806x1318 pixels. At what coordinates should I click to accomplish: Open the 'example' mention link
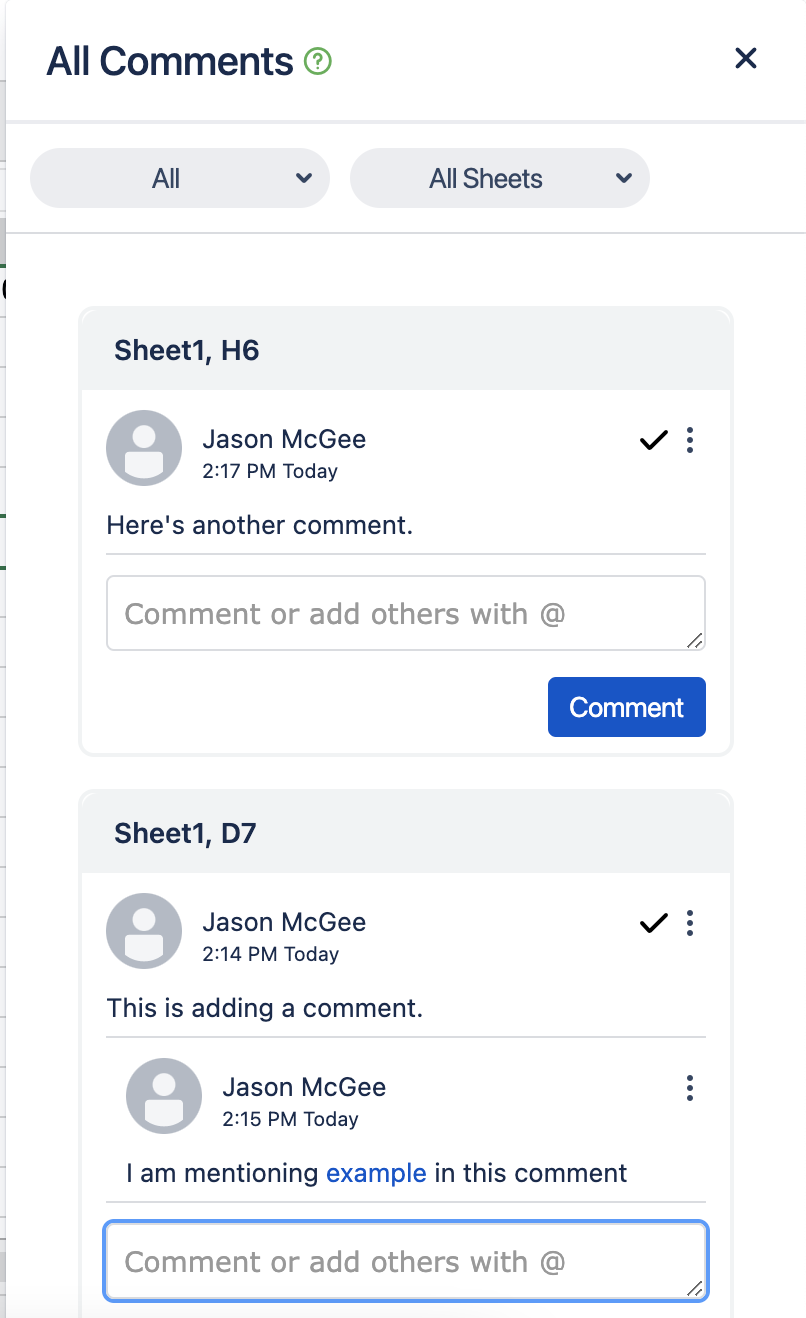pos(376,1173)
